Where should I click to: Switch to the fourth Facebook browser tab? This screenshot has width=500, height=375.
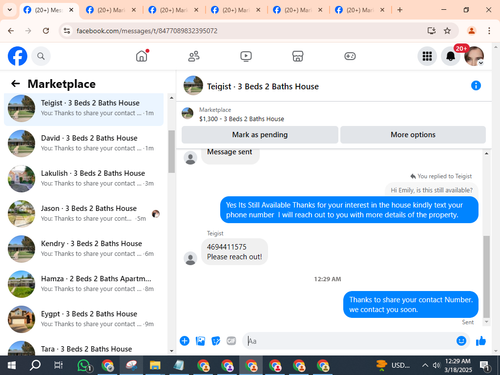236,10
